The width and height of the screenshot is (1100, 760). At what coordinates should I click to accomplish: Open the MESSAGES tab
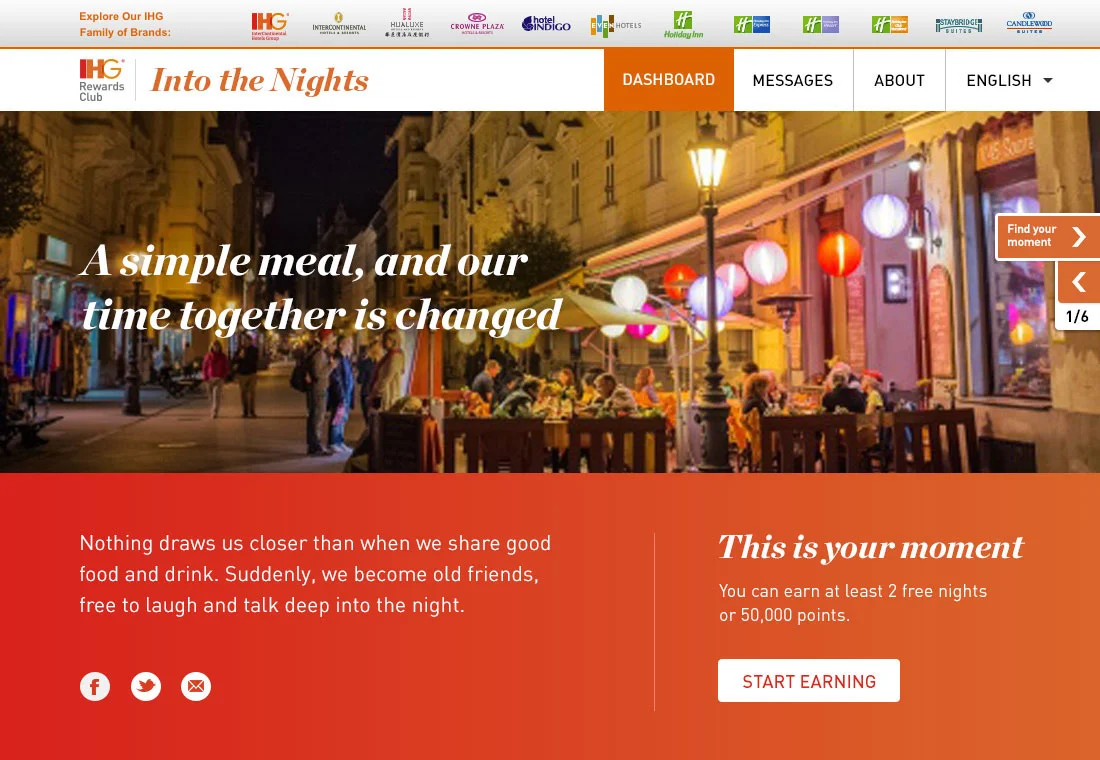793,80
